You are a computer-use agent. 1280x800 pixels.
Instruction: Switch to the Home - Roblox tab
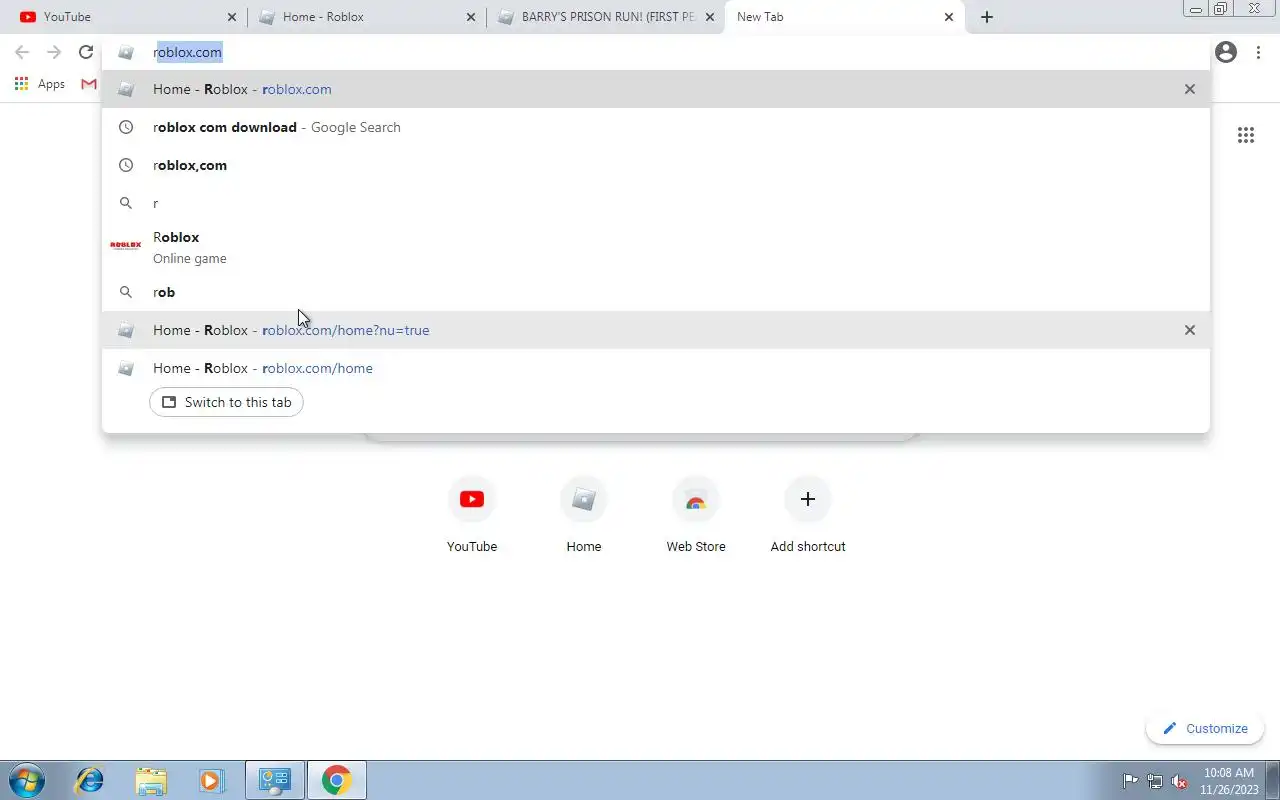(366, 17)
